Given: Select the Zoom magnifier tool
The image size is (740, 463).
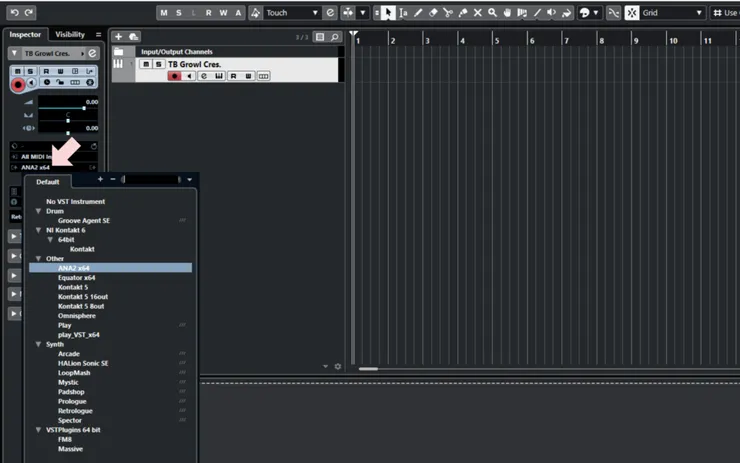Looking at the screenshot, I should 492,13.
